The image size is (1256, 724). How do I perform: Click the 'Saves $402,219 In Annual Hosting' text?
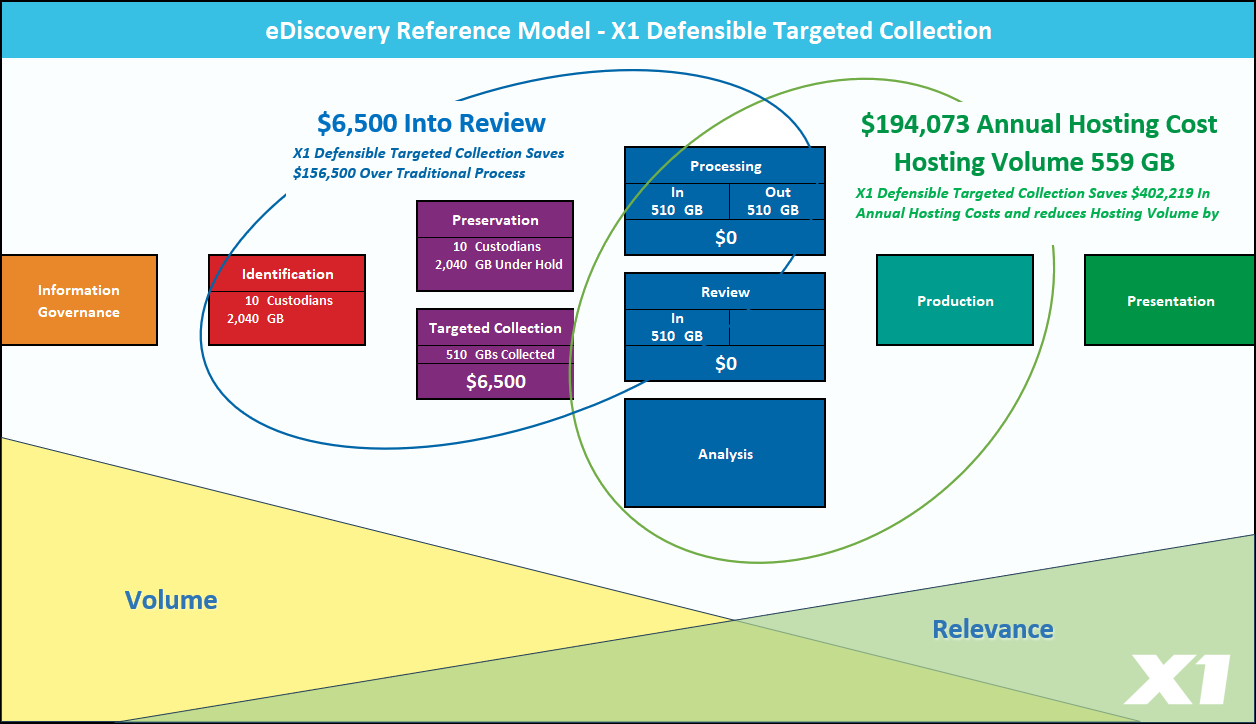click(1038, 203)
